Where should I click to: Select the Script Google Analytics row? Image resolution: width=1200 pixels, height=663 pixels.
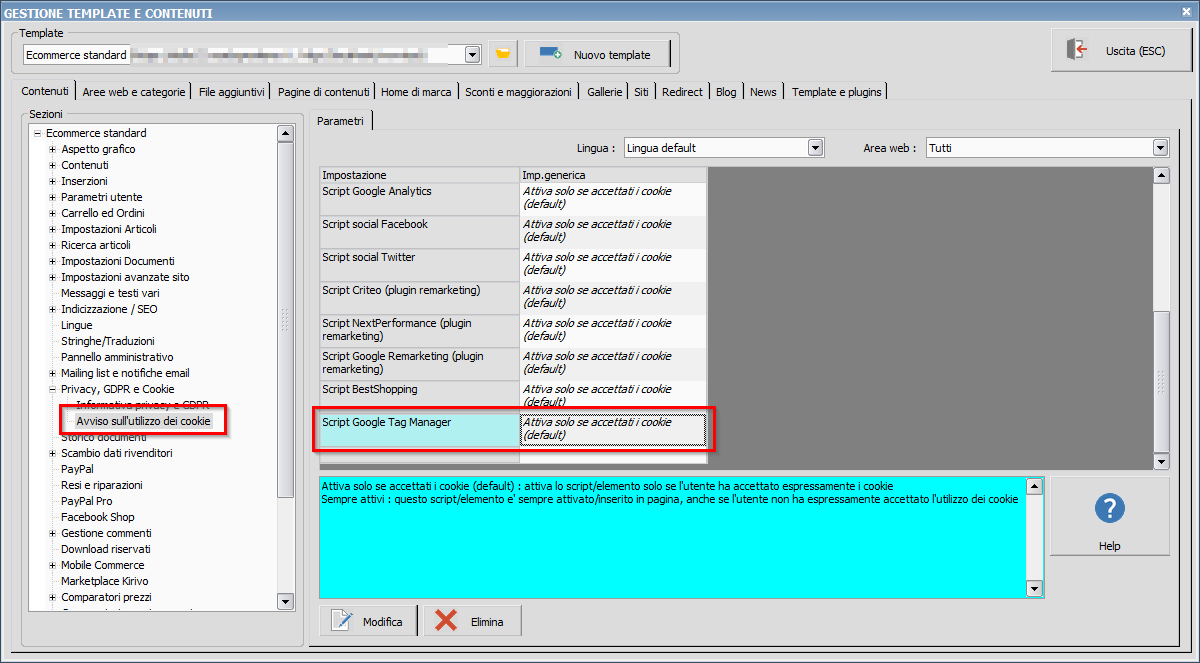click(x=513, y=199)
